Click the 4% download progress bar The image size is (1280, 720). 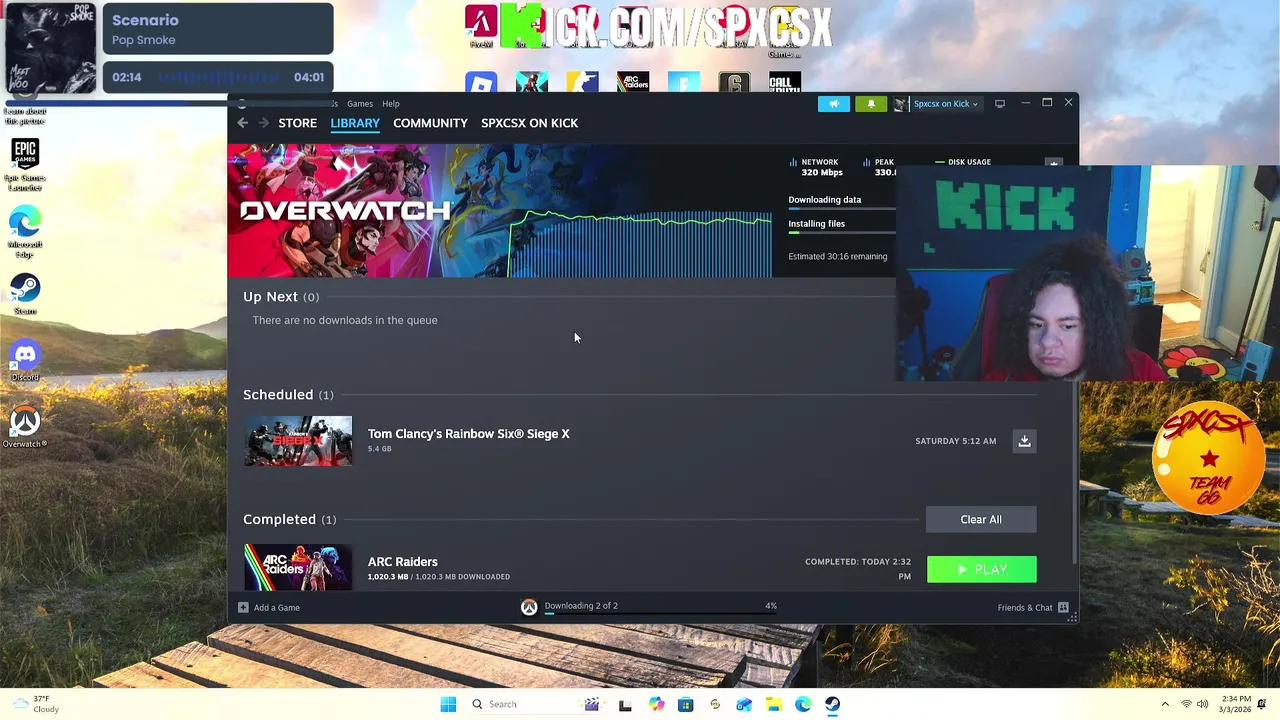(660, 613)
